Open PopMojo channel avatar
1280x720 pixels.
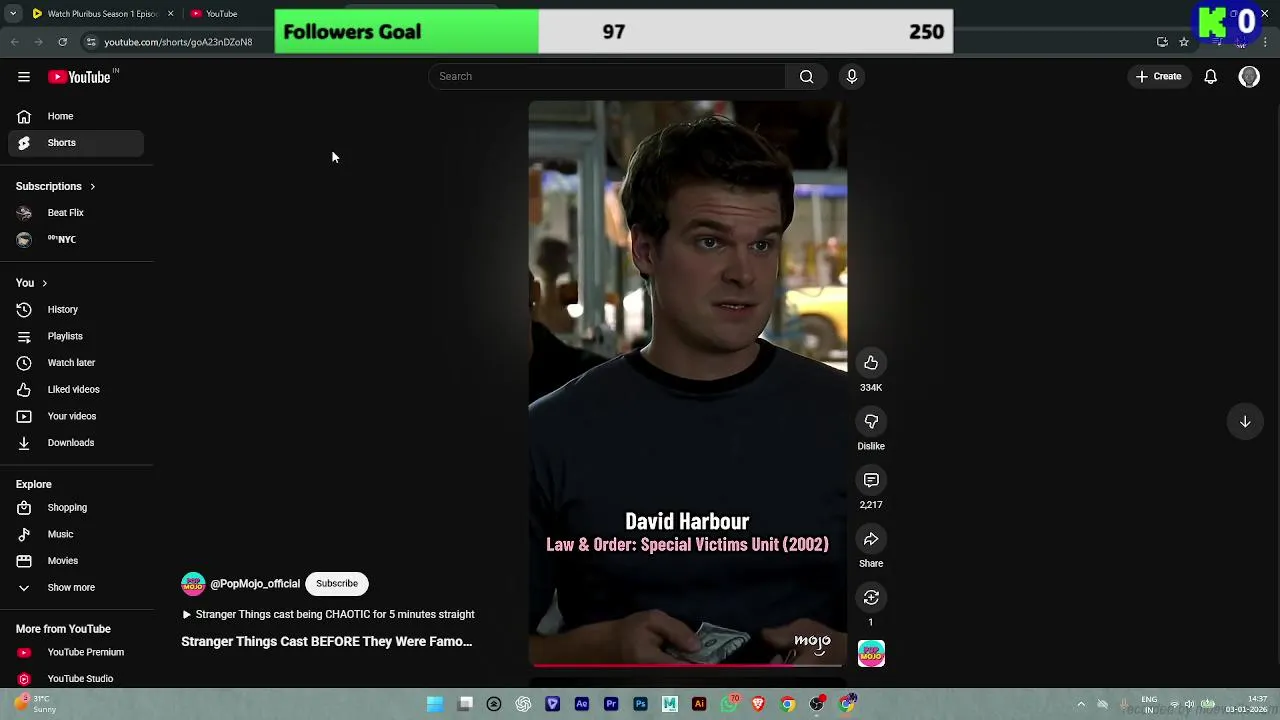click(193, 584)
